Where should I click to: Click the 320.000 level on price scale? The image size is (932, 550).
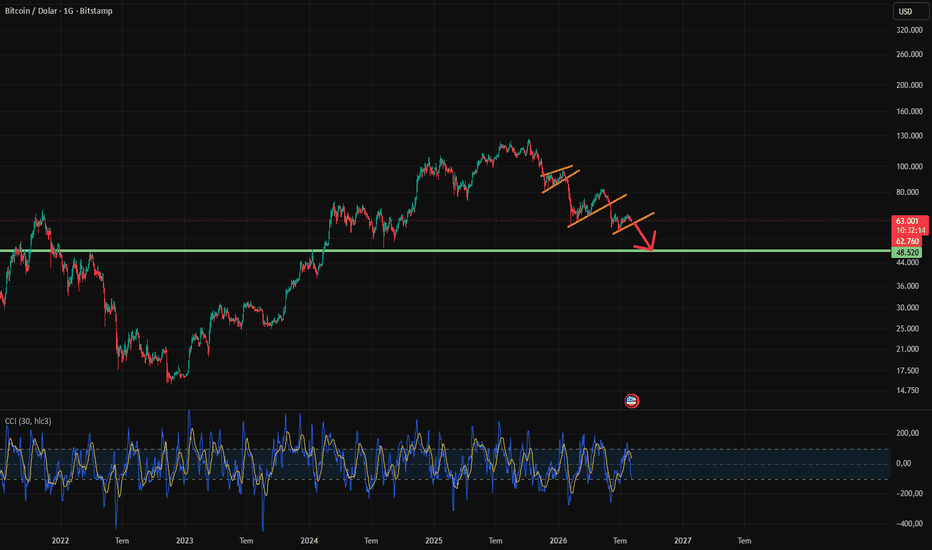tap(909, 30)
